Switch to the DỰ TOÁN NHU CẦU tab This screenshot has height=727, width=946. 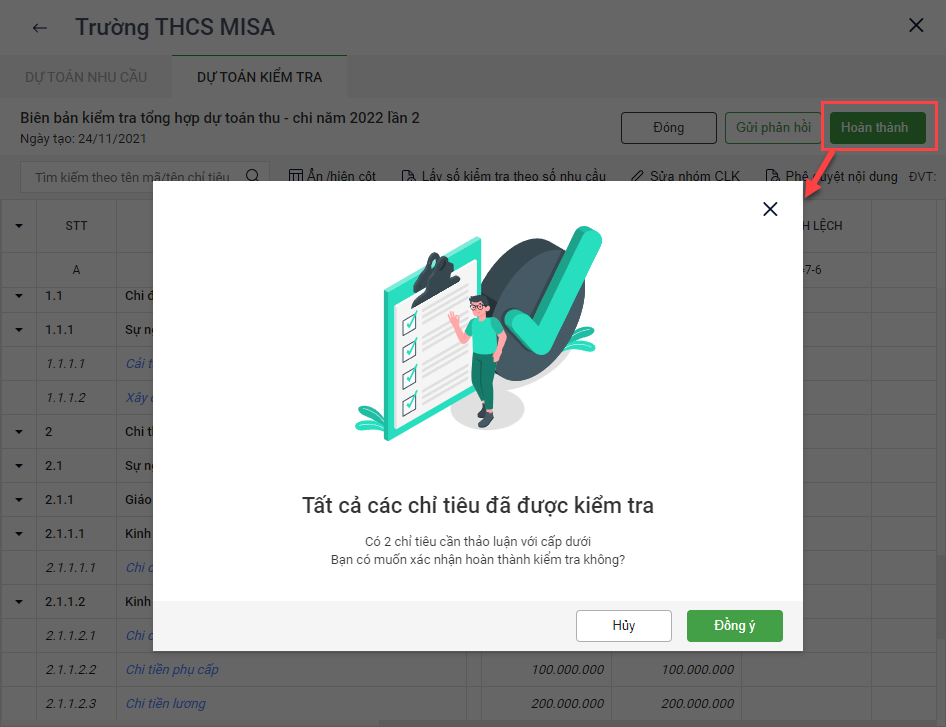(x=86, y=77)
